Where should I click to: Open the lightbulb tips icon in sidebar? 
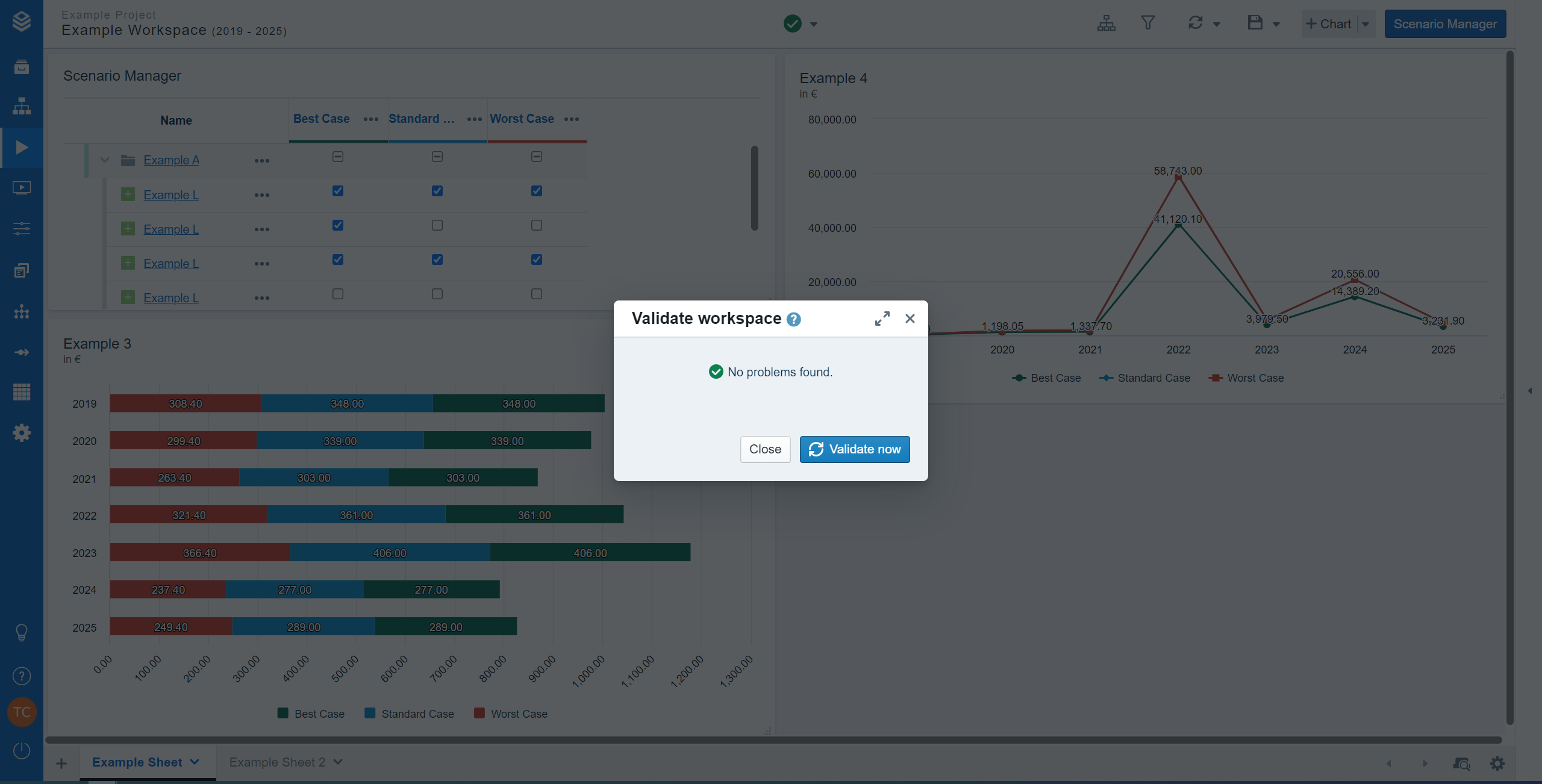pyautogui.click(x=22, y=633)
